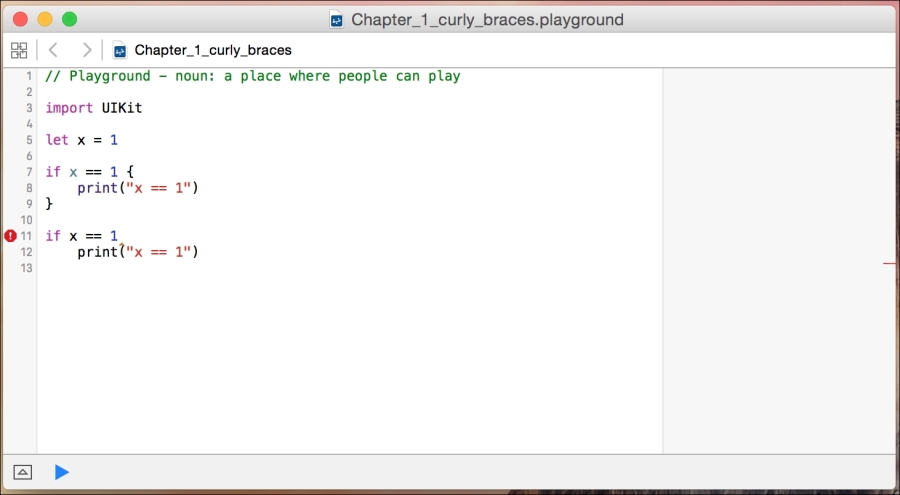Click the red error marker in scroll margin
Image resolution: width=900 pixels, height=495 pixels.
pyautogui.click(x=890, y=264)
